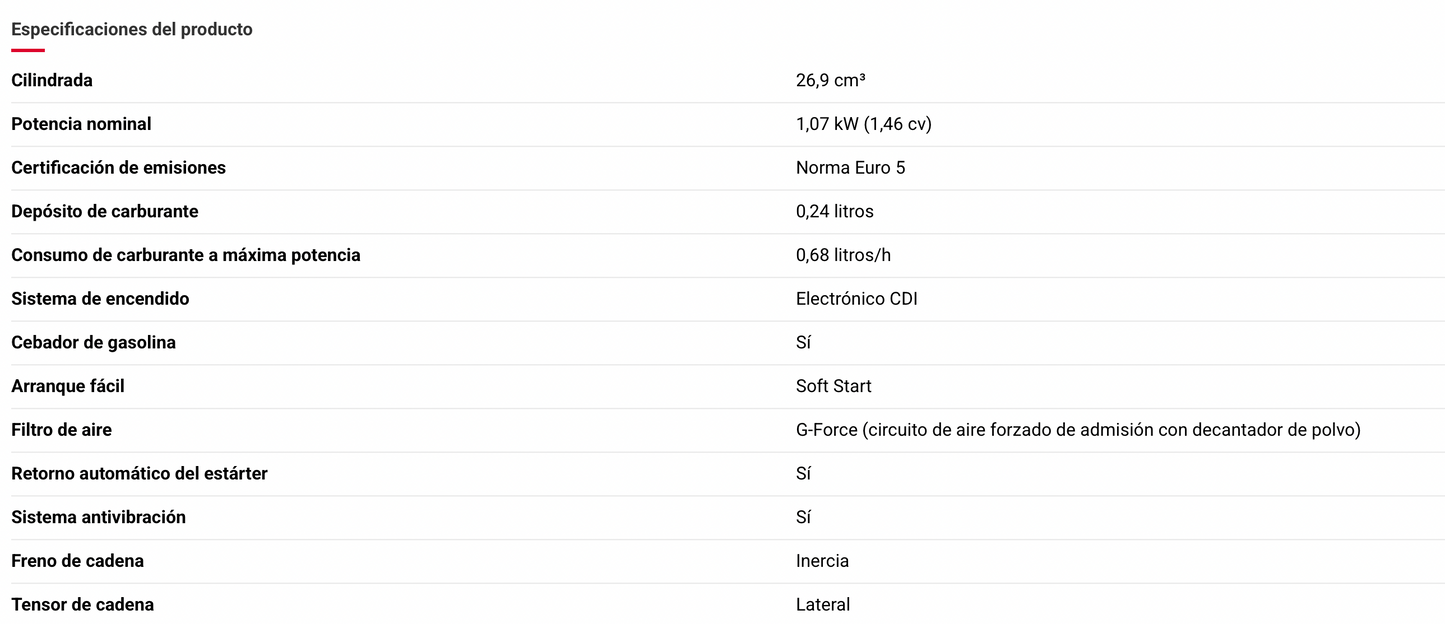Select the Inercia chain brake value
This screenshot has width=1445, height=624.
point(822,561)
